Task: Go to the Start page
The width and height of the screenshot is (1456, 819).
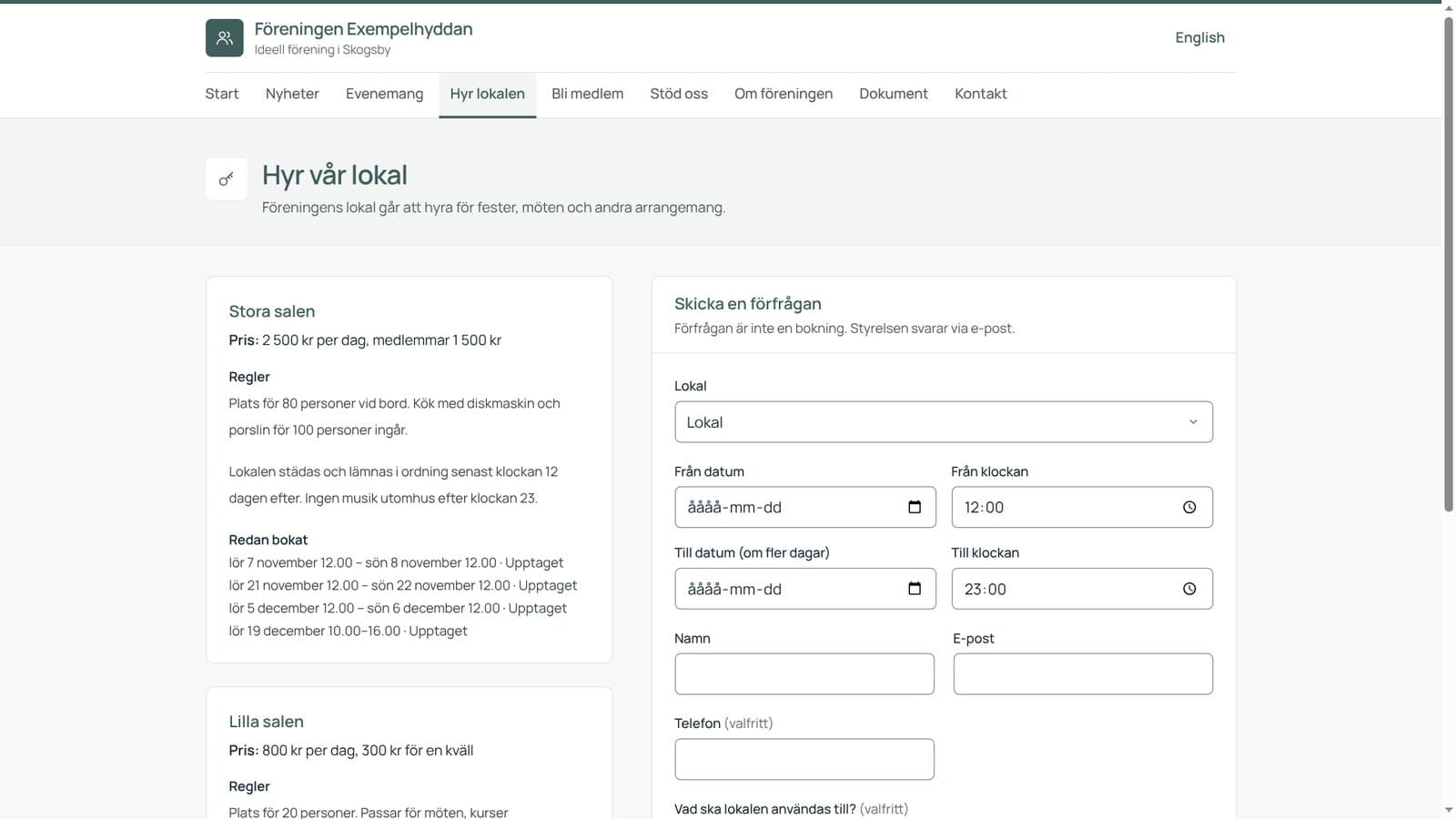Action: (x=222, y=94)
